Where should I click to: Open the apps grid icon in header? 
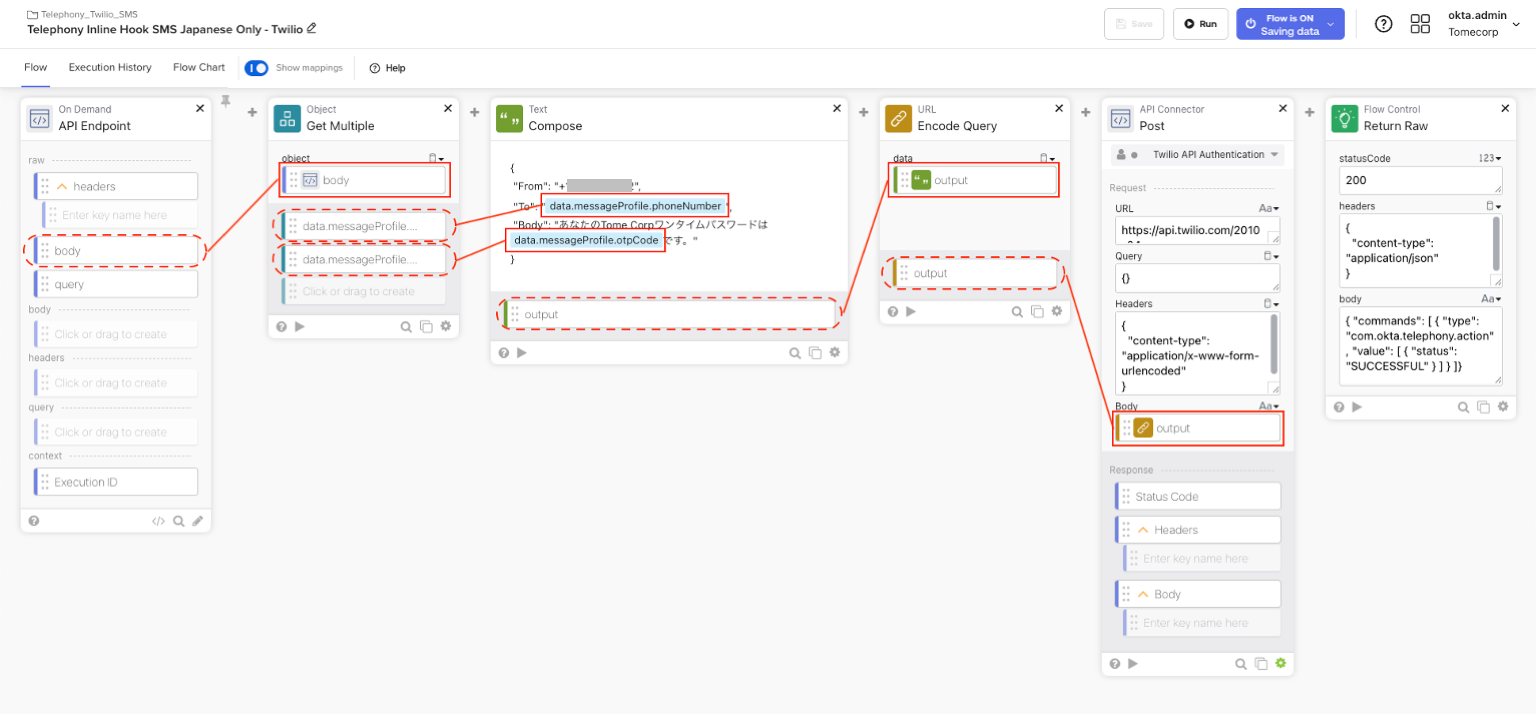[x=1420, y=24]
